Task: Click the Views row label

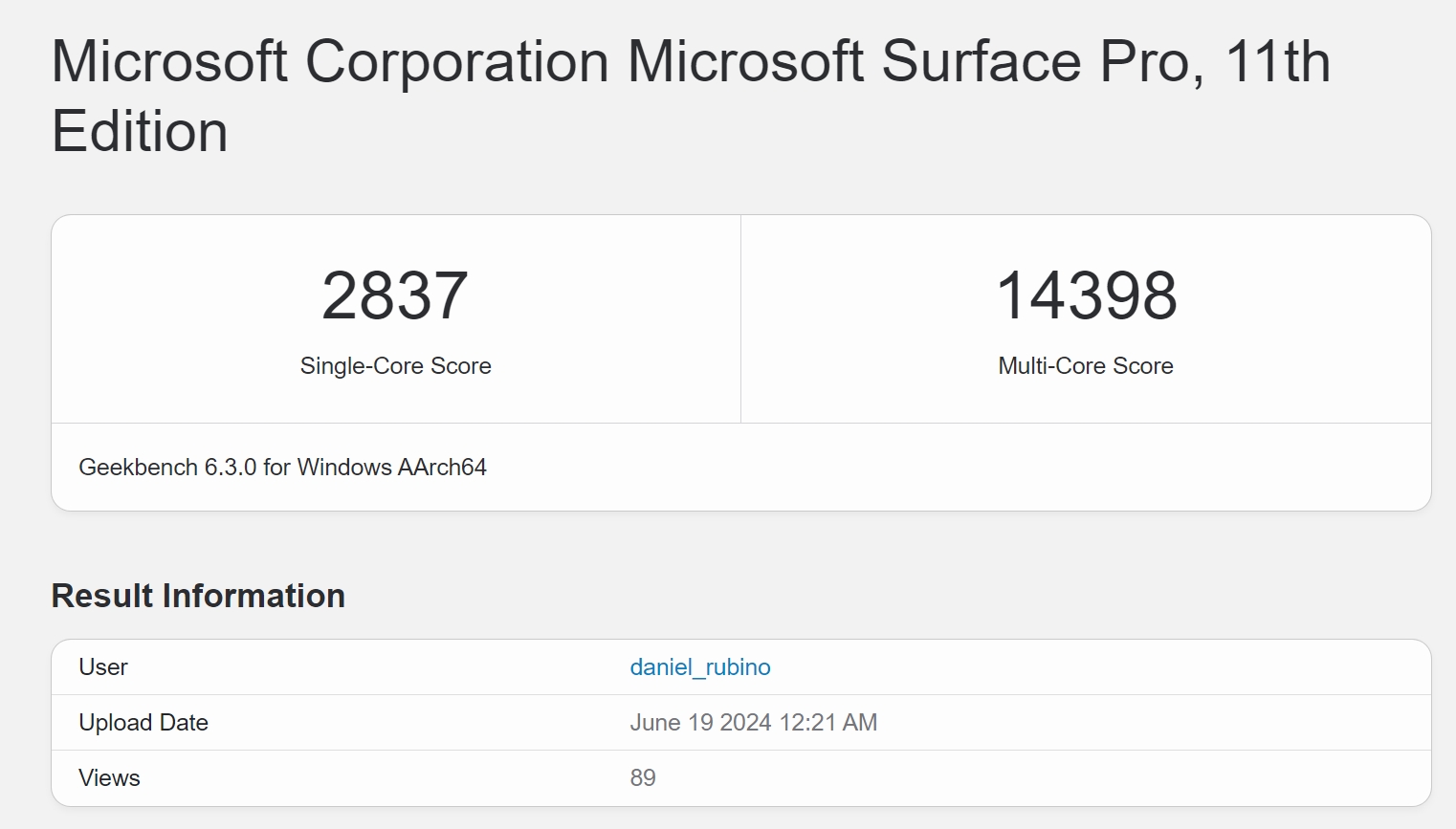Action: click(109, 778)
